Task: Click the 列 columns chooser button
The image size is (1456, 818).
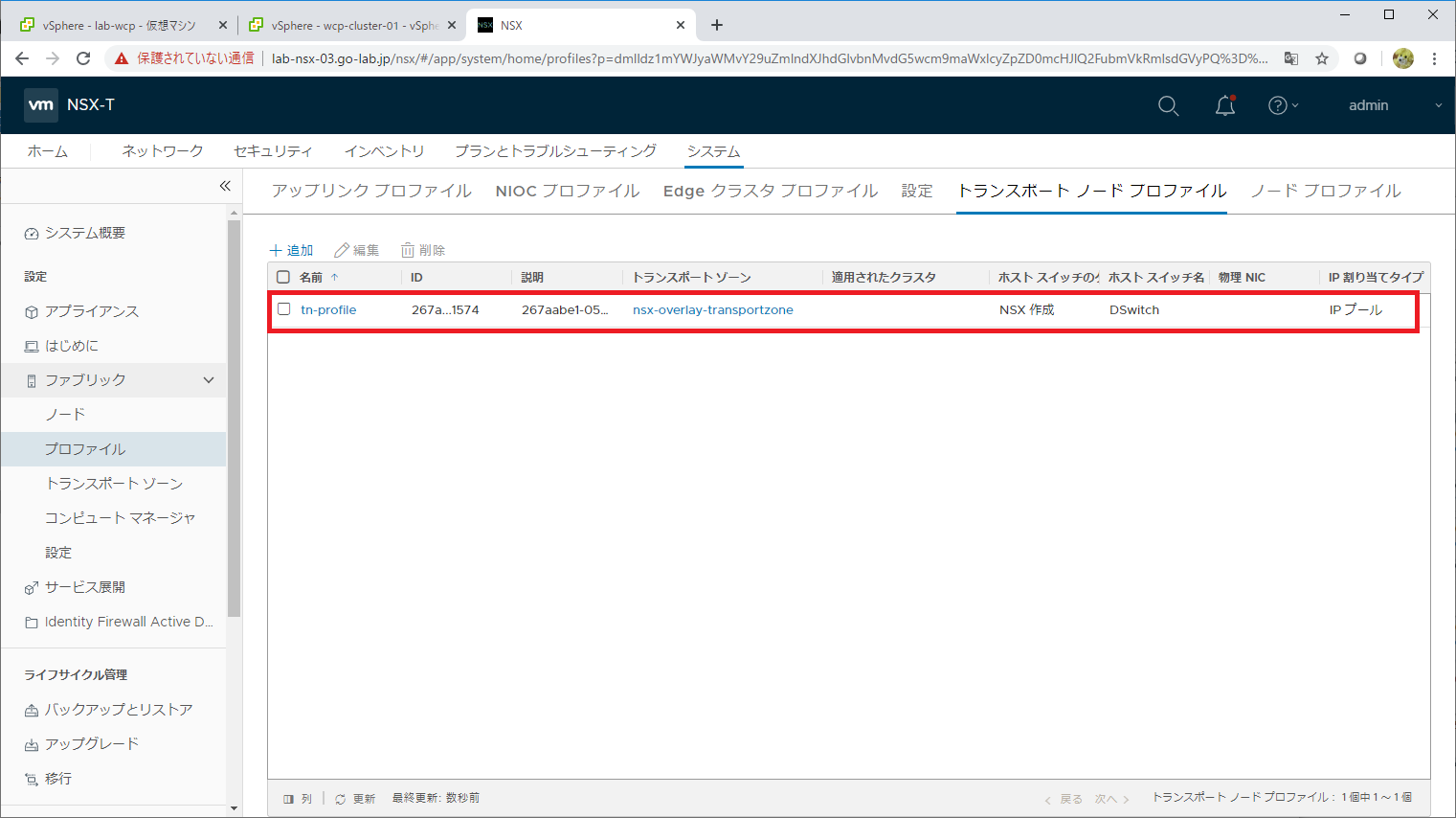Action: [x=298, y=798]
